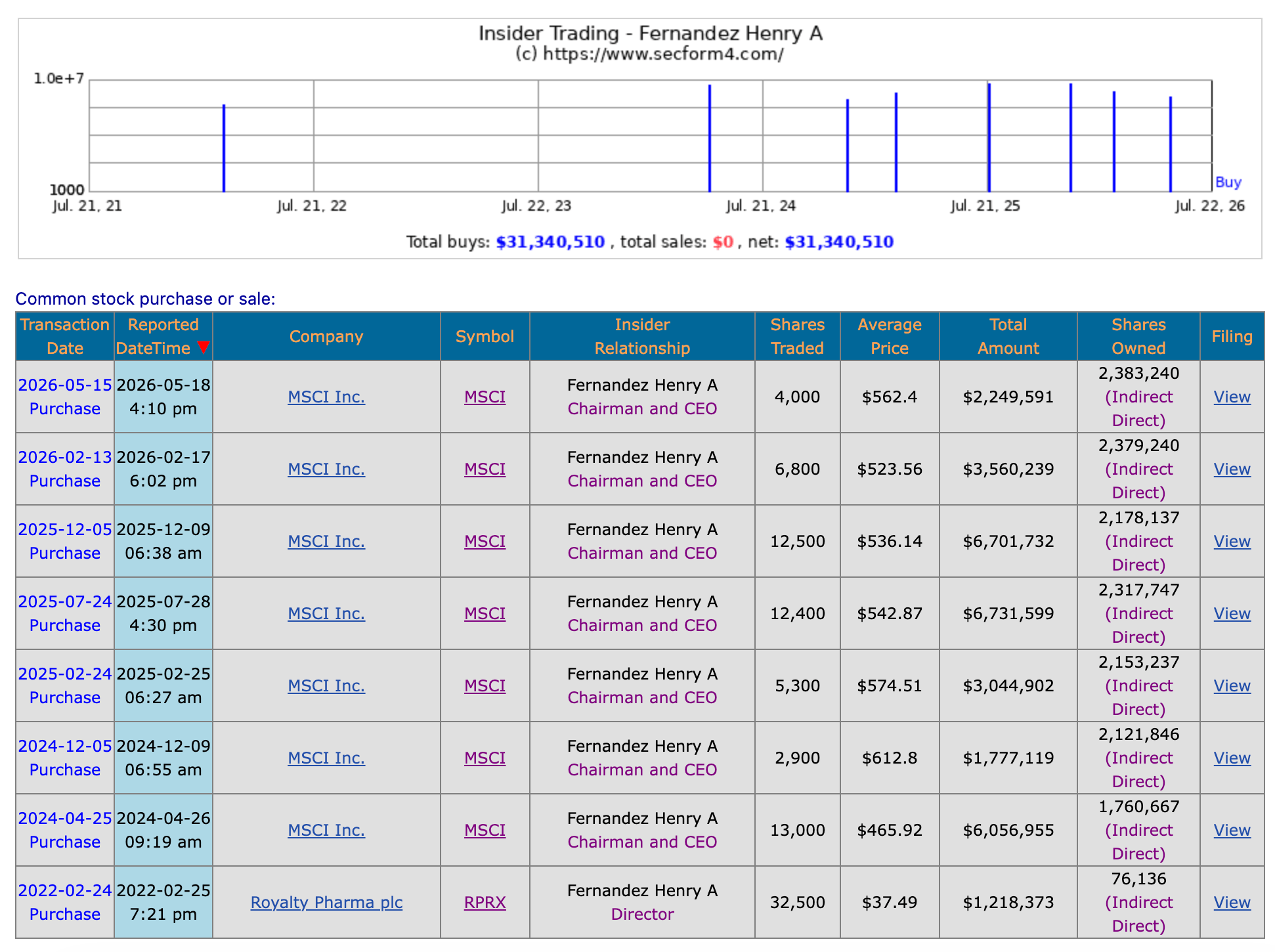Image resolution: width=1275 pixels, height=952 pixels.
Task: View the filing for the 2026-02-13 purchase
Action: coord(1232,469)
